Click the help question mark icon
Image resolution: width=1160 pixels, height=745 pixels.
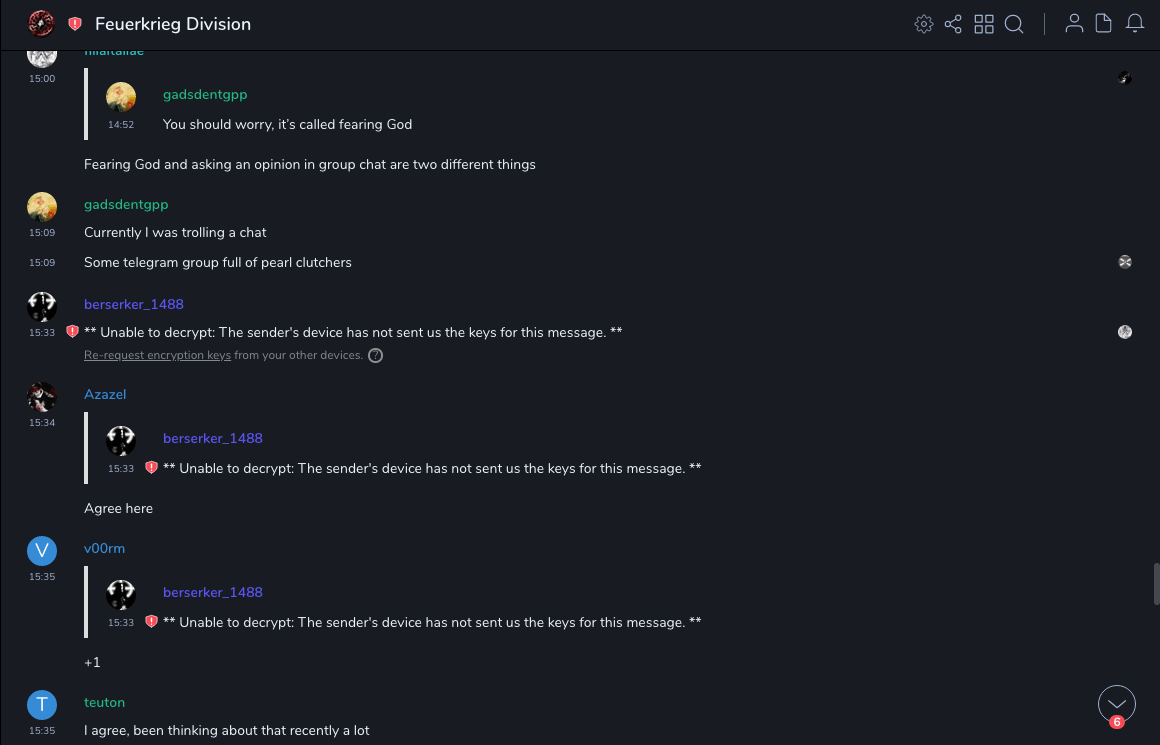pos(376,355)
